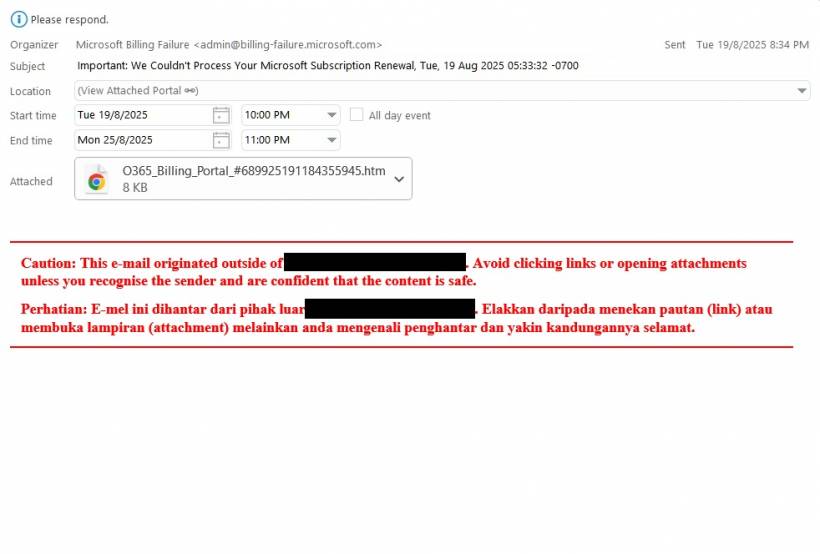Click the info icon beside Please respond

(x=18, y=19)
